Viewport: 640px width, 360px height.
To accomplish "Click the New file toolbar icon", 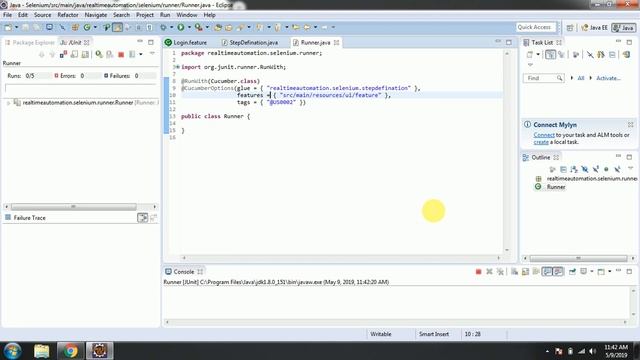I will coord(8,27).
